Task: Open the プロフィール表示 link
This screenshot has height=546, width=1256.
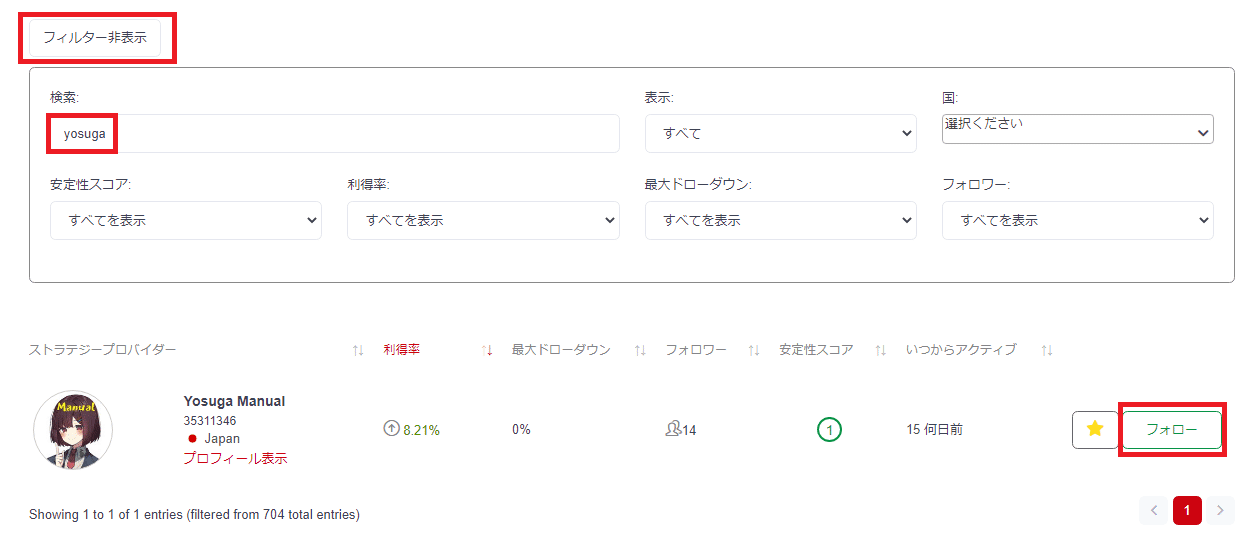Action: (235, 458)
